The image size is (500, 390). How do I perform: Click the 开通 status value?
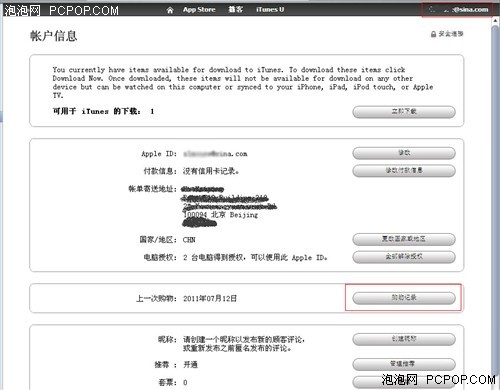190,364
